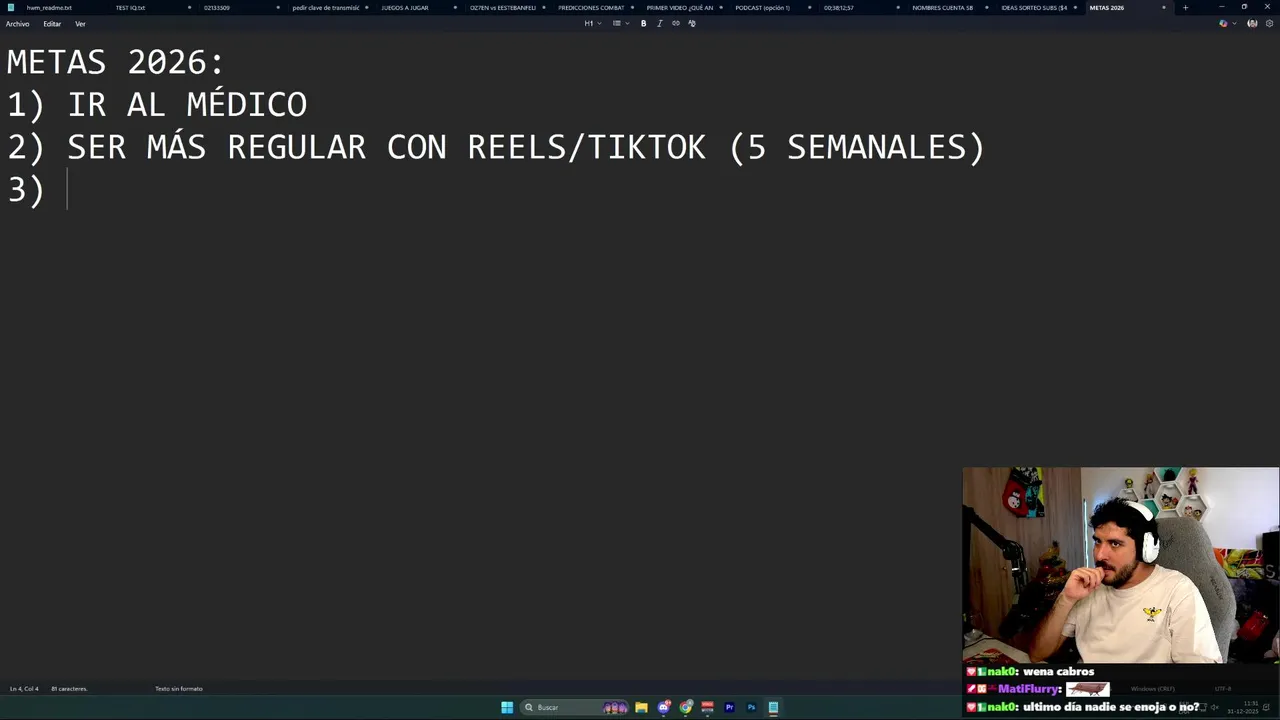
Task: Open the Archivo menu
Action: point(17,24)
